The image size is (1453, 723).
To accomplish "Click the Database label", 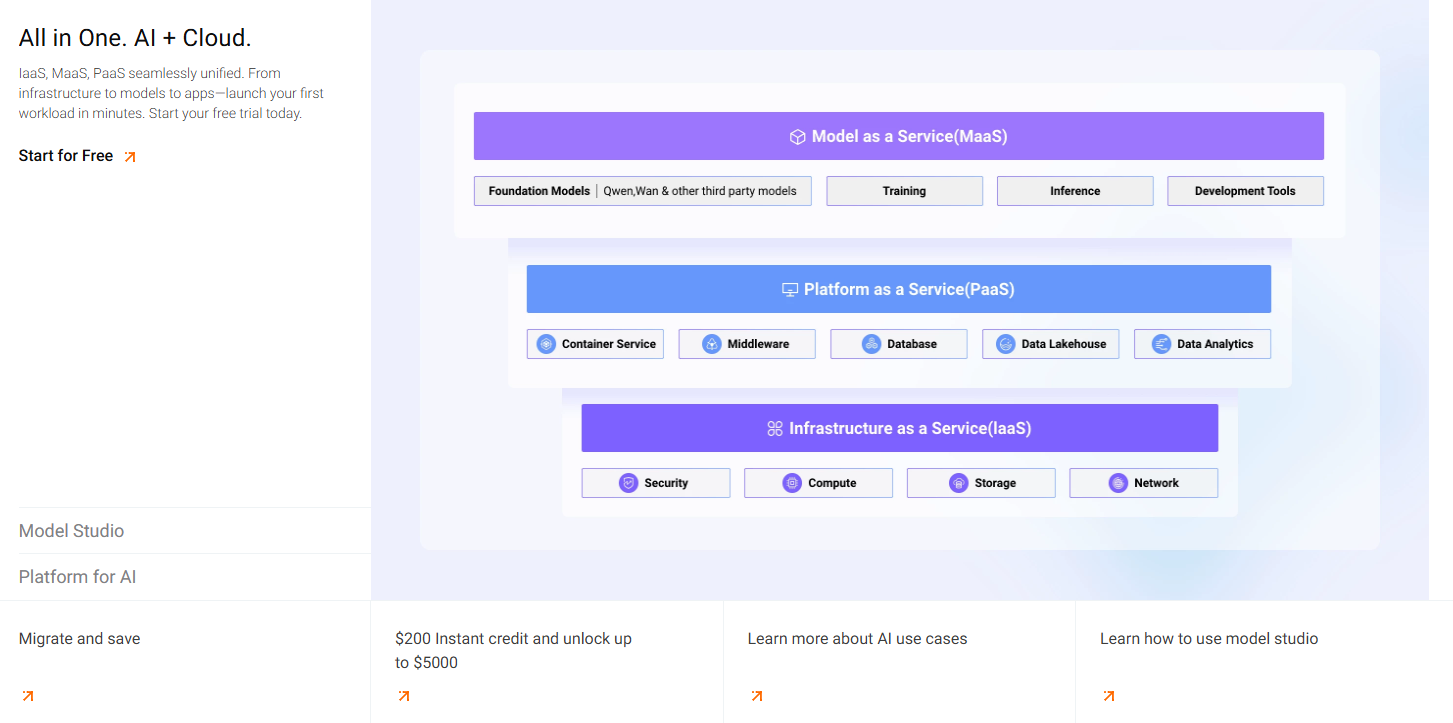I will [912, 344].
